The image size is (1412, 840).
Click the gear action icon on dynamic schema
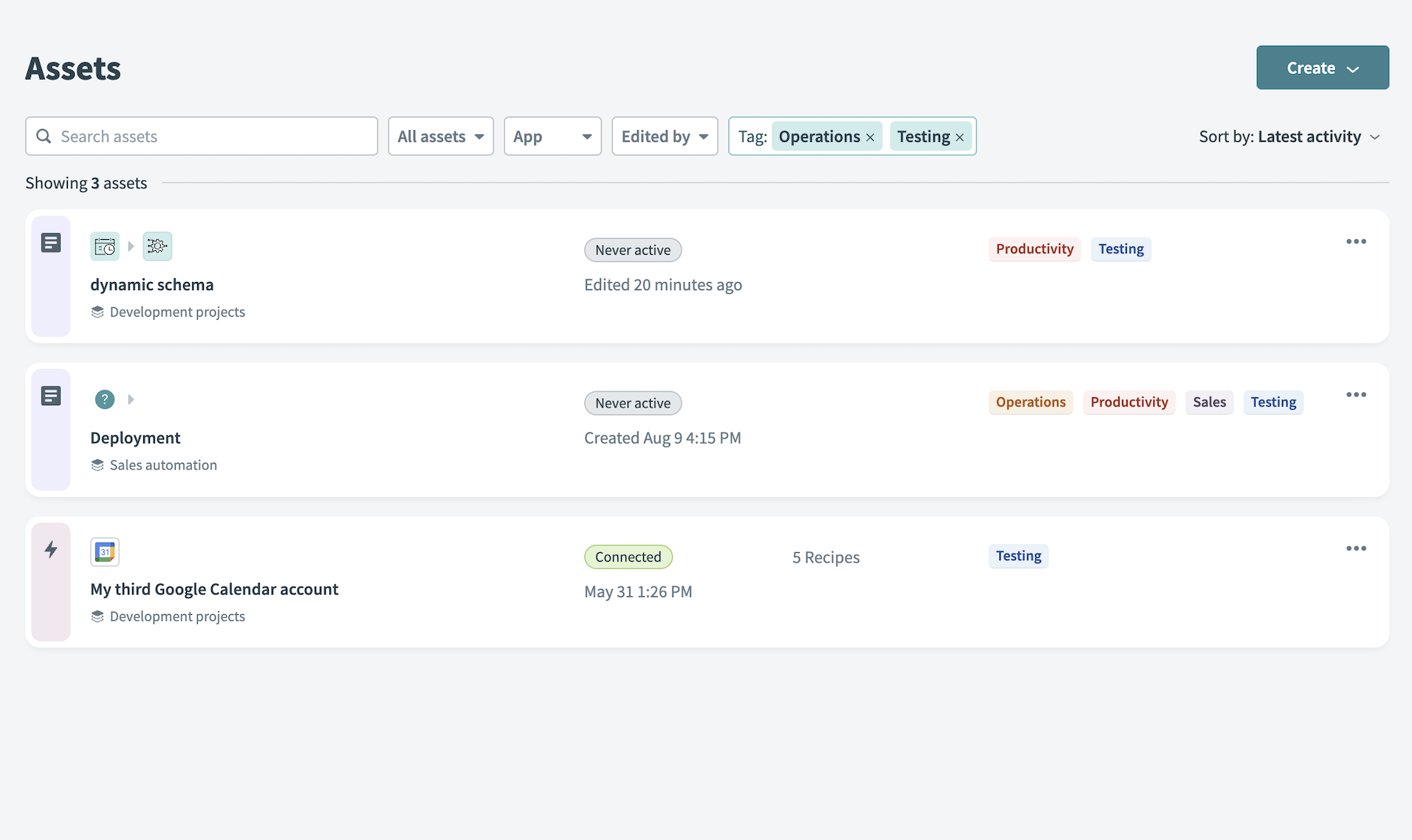coord(157,247)
